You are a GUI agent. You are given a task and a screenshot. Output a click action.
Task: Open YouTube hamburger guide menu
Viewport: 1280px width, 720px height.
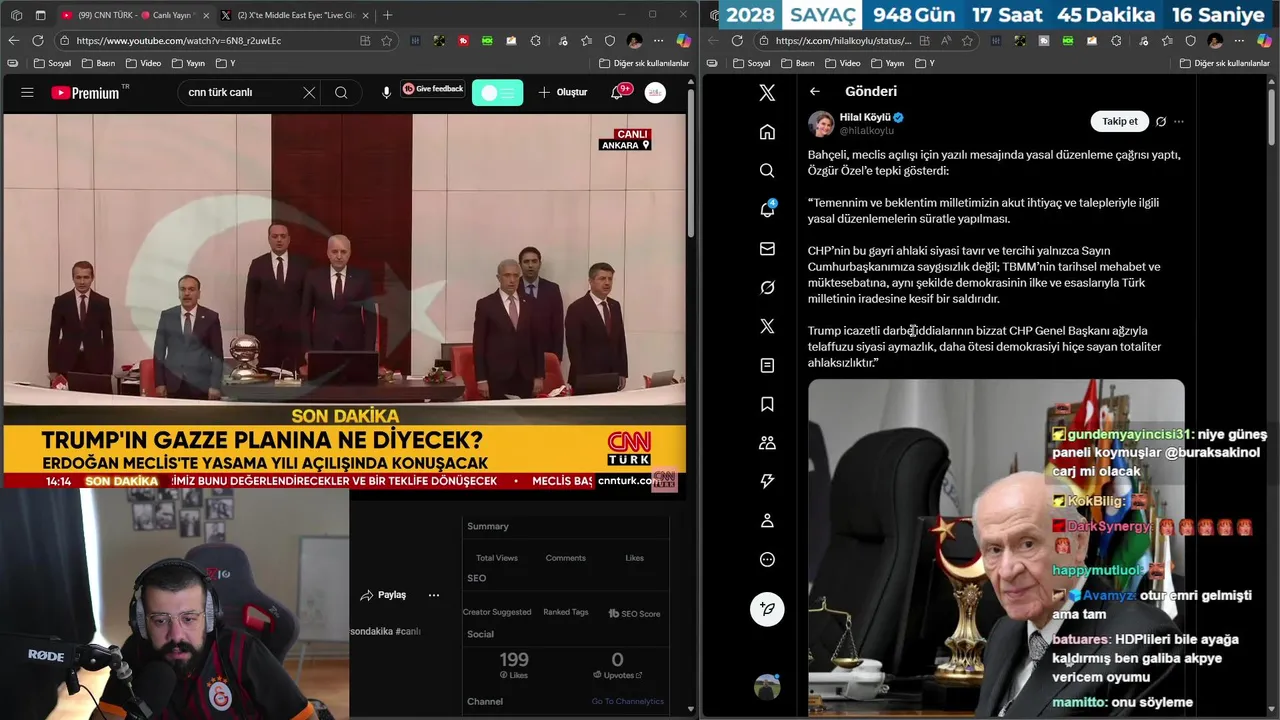click(27, 92)
